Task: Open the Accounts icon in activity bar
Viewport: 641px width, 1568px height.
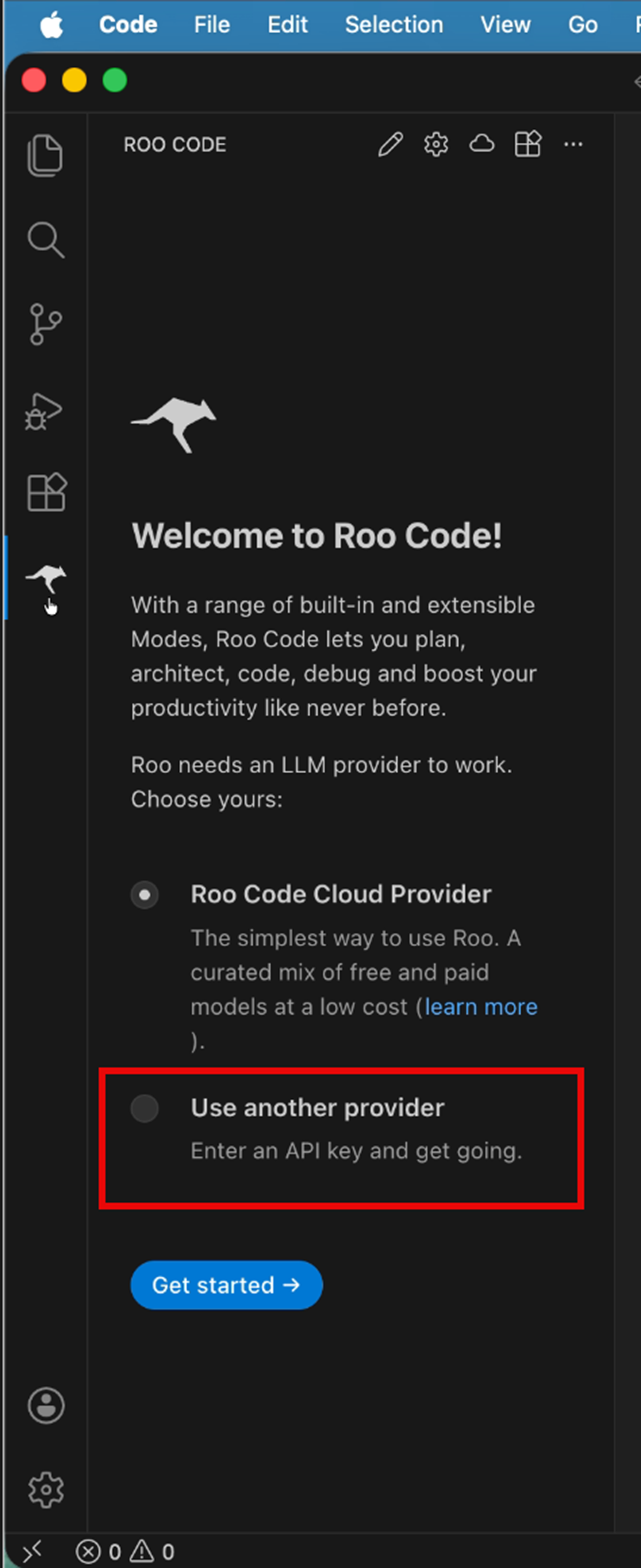Action: [45, 1406]
